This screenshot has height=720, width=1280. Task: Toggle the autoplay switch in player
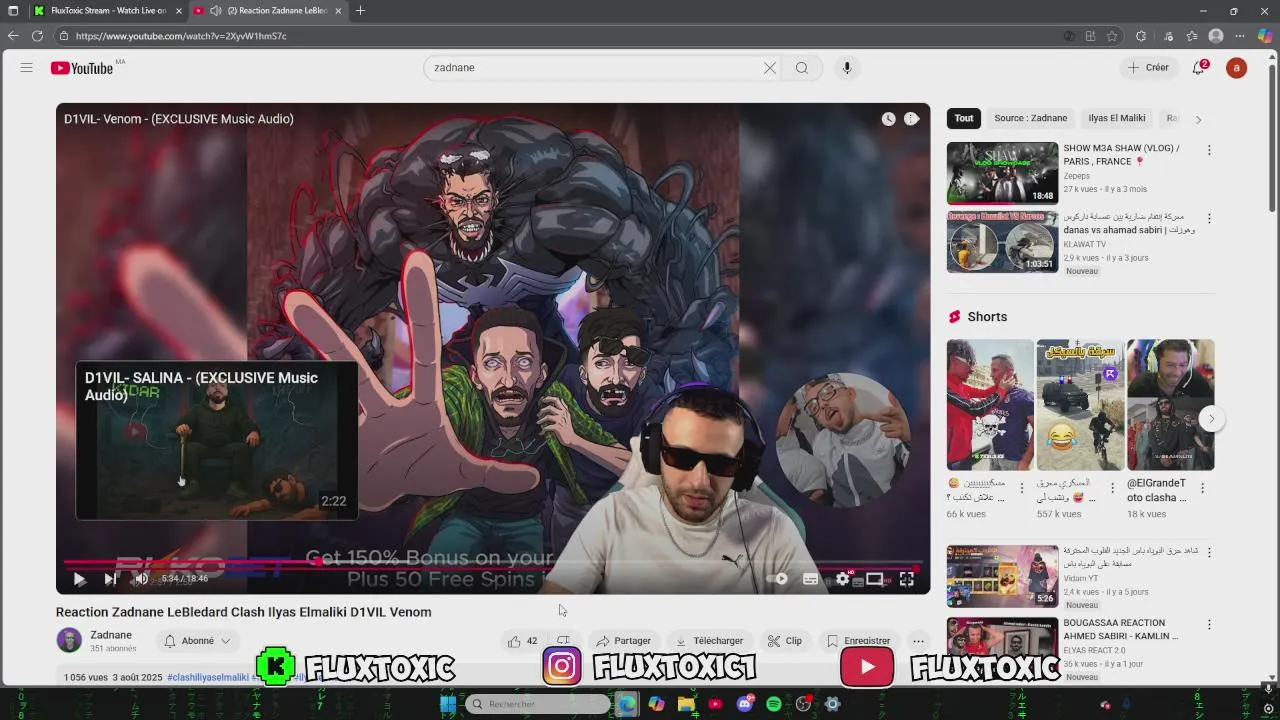click(x=777, y=579)
